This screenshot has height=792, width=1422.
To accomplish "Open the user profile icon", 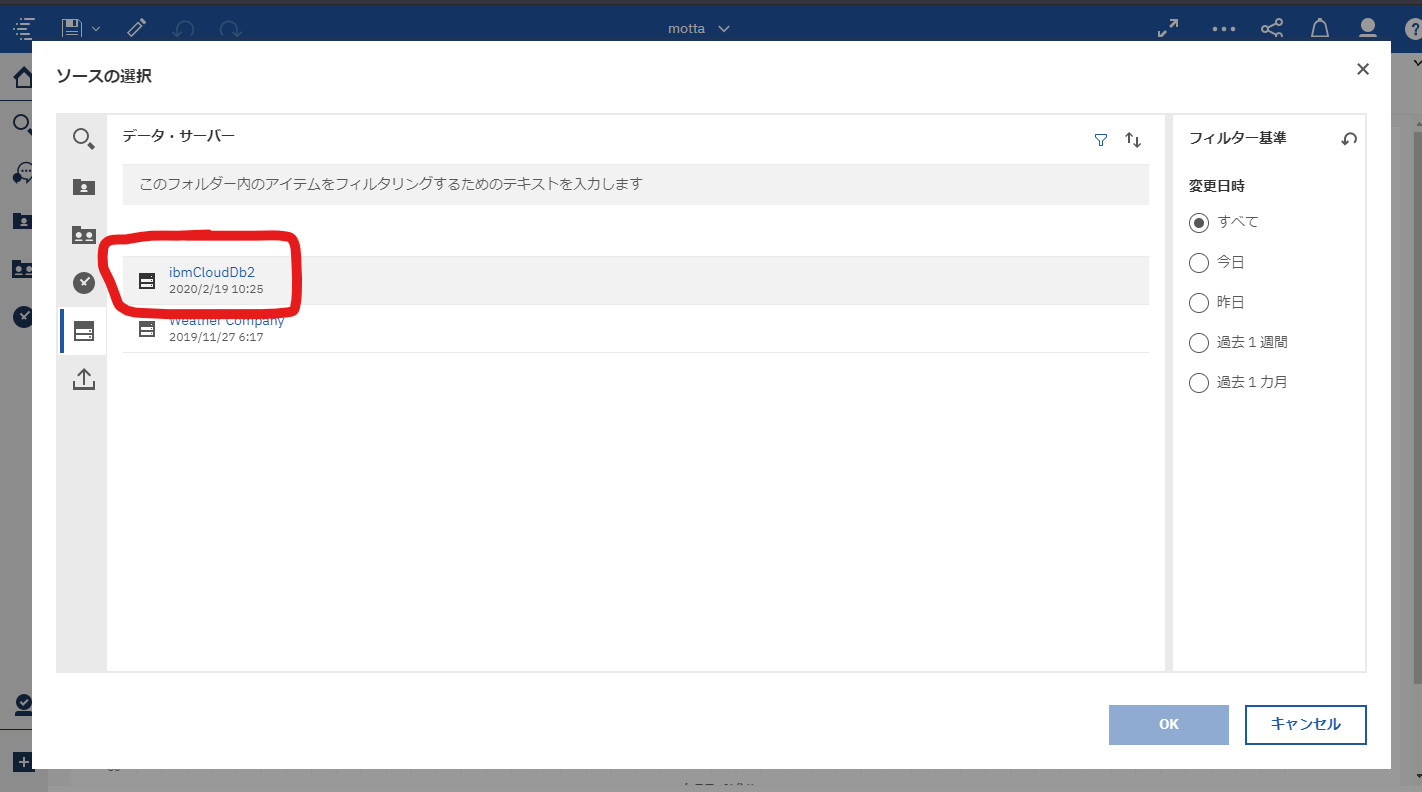I will click(x=1368, y=29).
